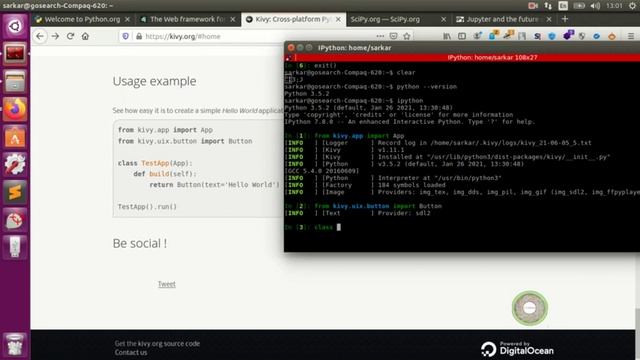Open the screen recorder indicator in top panel
Image resolution: width=640 pixels, height=360 pixels.
tap(533, 6)
